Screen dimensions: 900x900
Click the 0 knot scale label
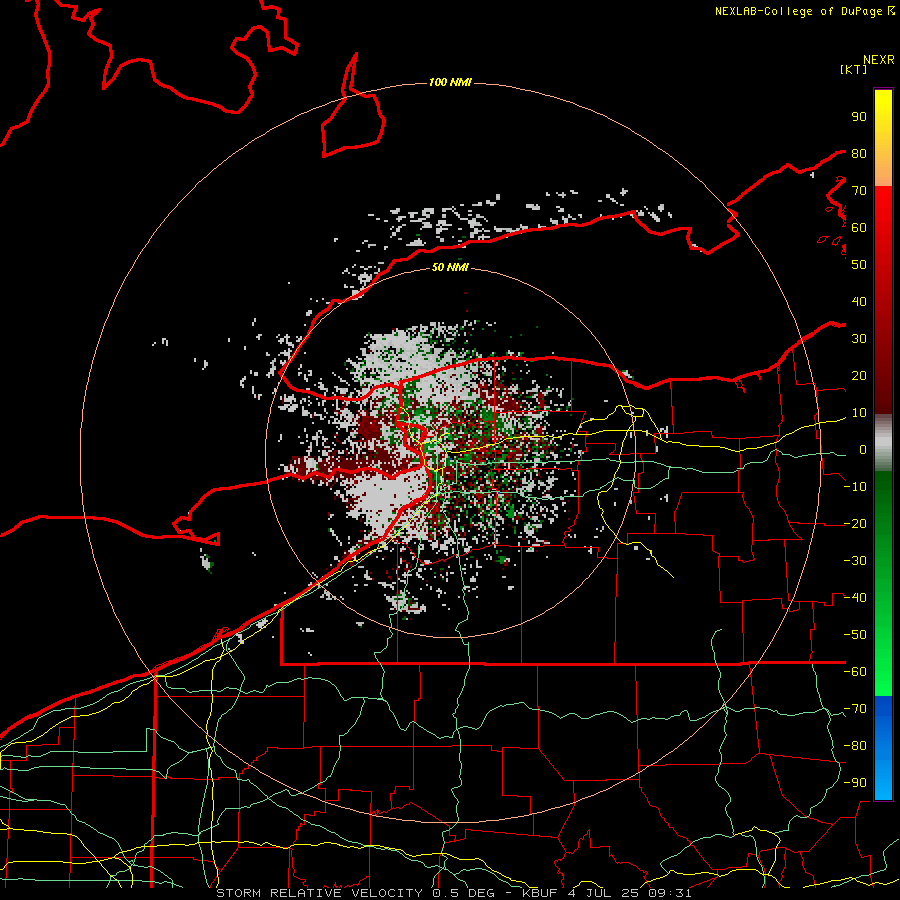[863, 450]
